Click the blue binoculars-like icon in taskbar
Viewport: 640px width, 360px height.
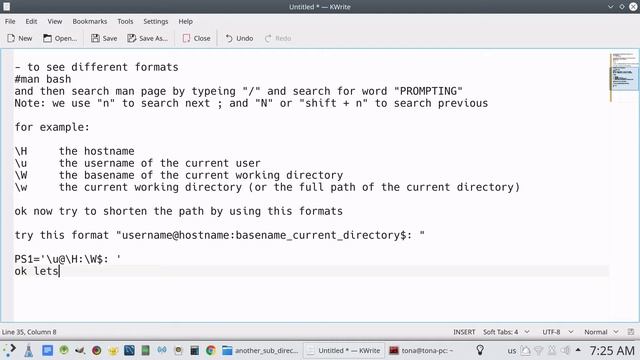162,350
